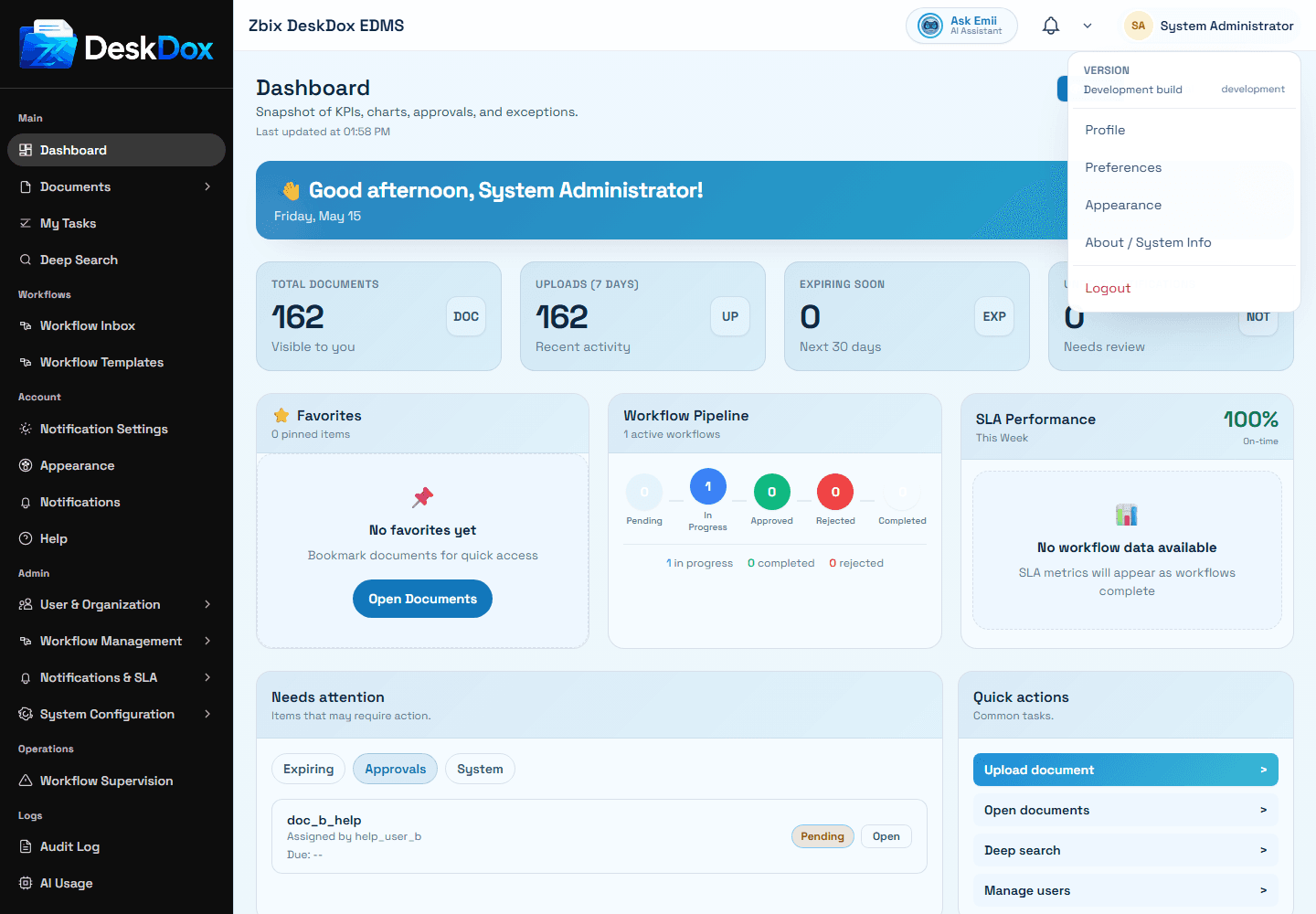This screenshot has width=1316, height=914.
Task: Open the Dashboard sidebar item
Action: 116,150
